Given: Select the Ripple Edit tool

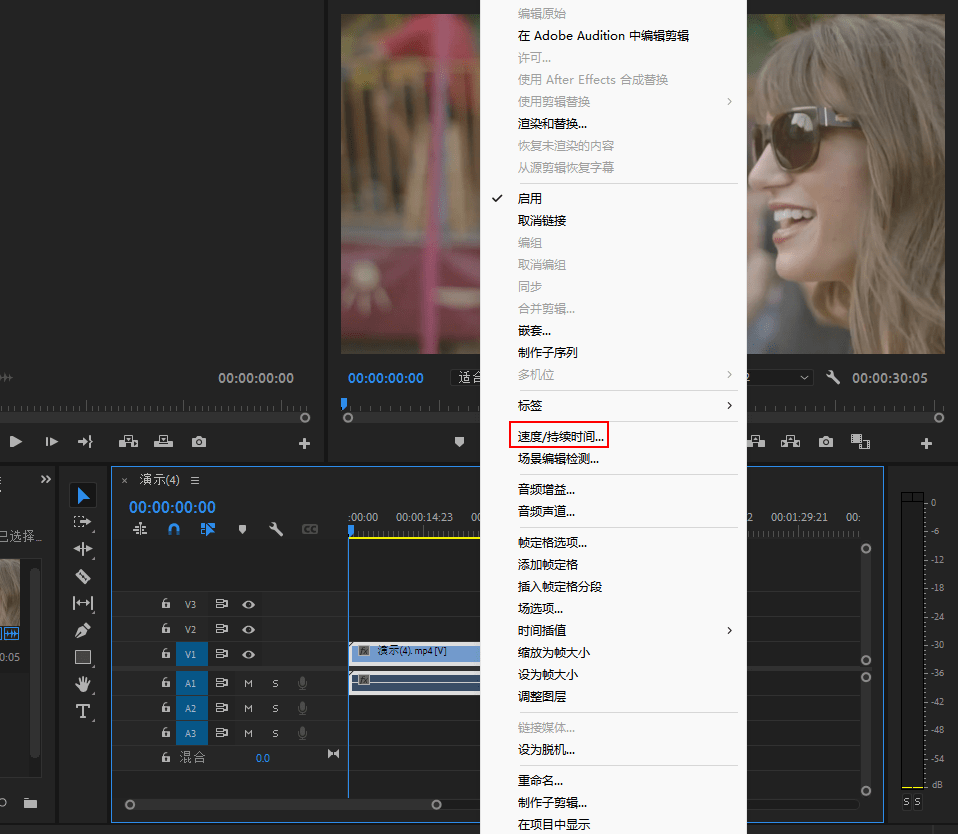Looking at the screenshot, I should [82, 549].
